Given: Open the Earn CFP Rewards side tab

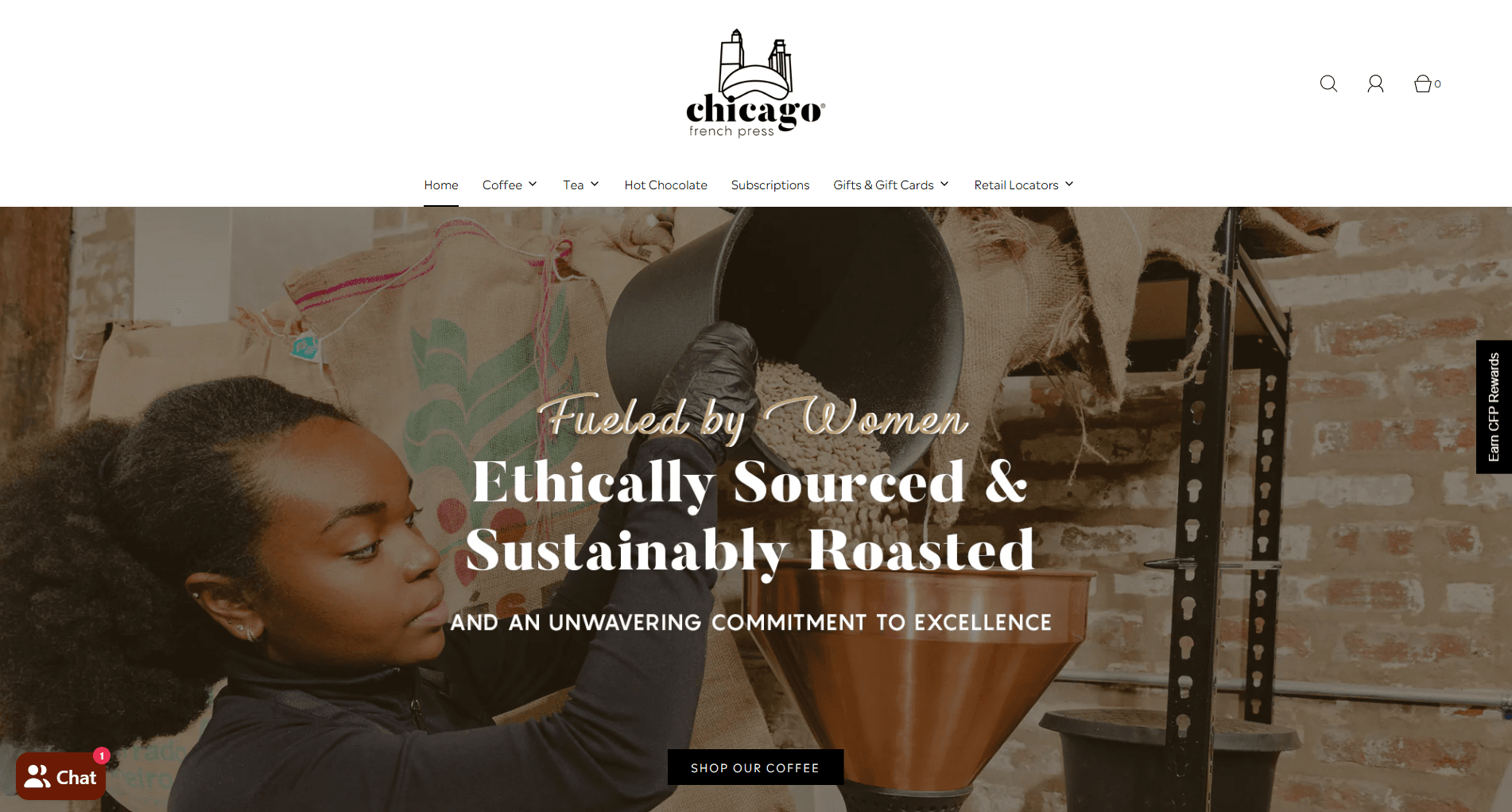Looking at the screenshot, I should click(1494, 407).
